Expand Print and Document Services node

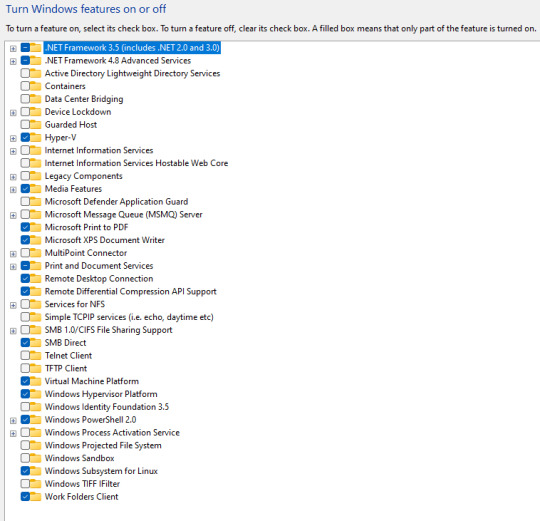pyautogui.click(x=13, y=267)
